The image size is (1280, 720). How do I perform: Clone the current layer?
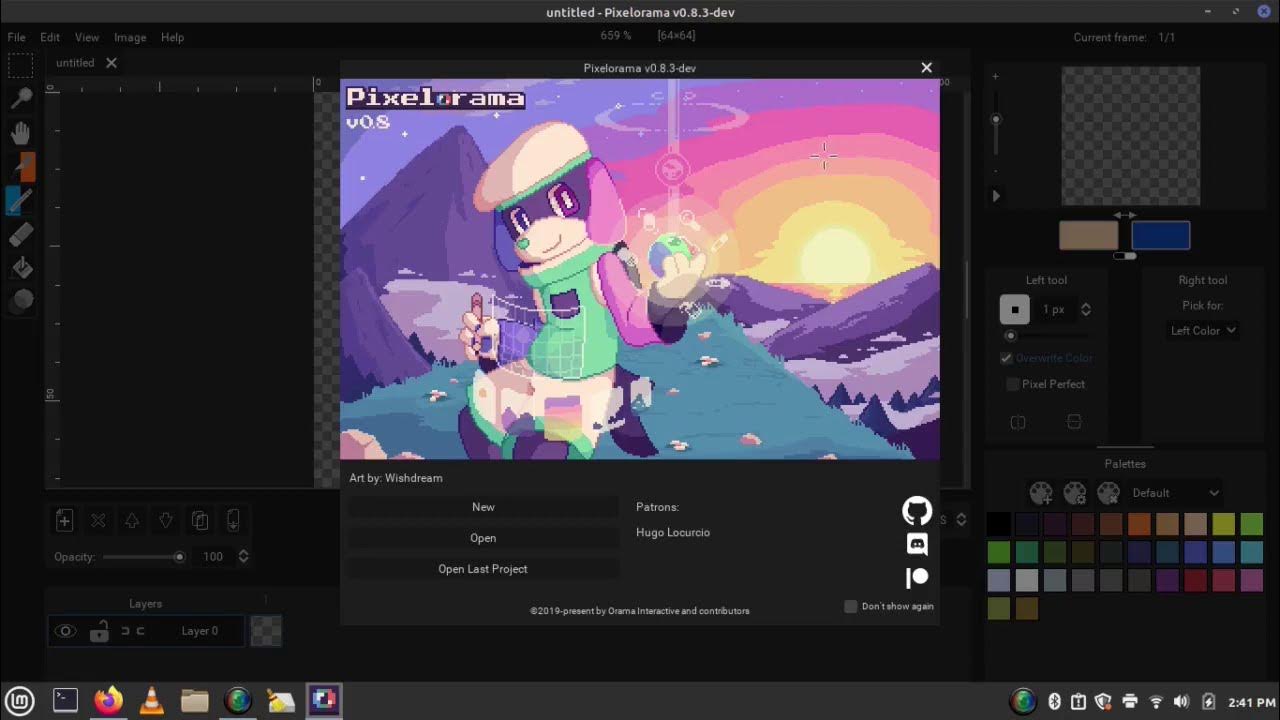coord(200,520)
